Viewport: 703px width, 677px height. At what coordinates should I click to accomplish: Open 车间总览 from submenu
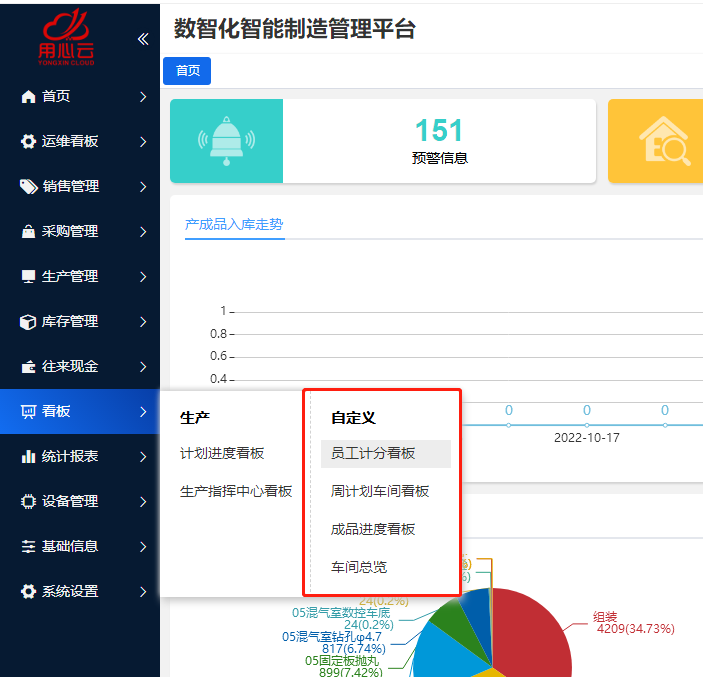(359, 567)
